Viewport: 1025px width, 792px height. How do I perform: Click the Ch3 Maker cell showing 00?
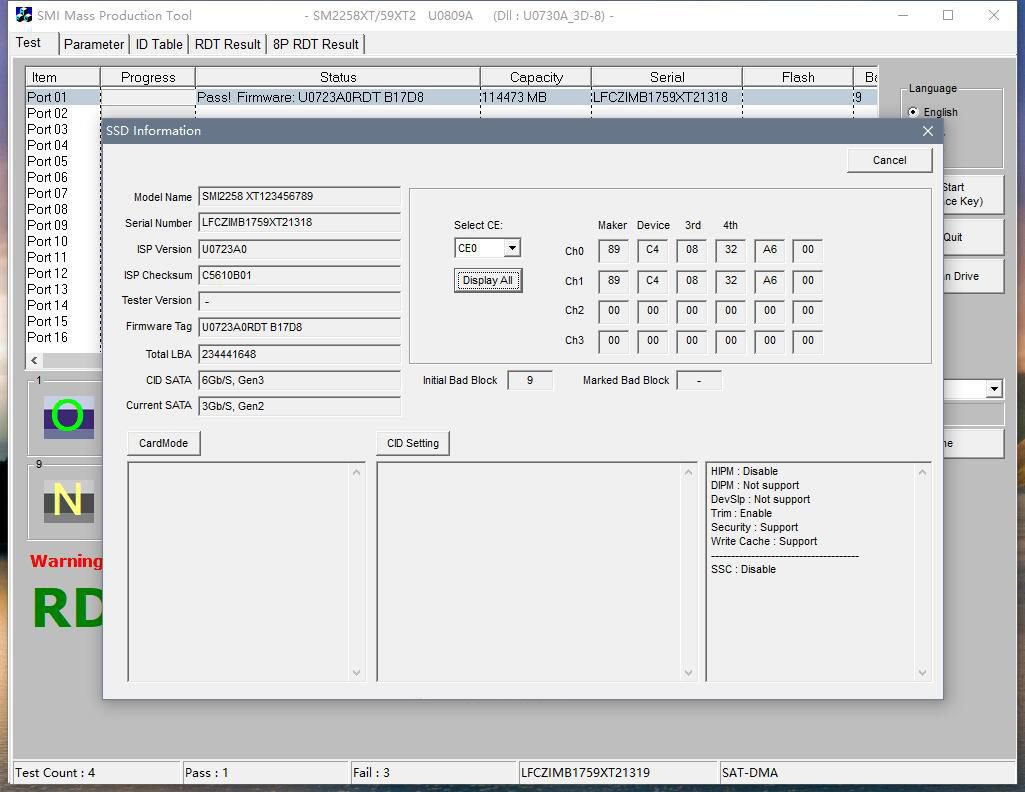tap(613, 341)
